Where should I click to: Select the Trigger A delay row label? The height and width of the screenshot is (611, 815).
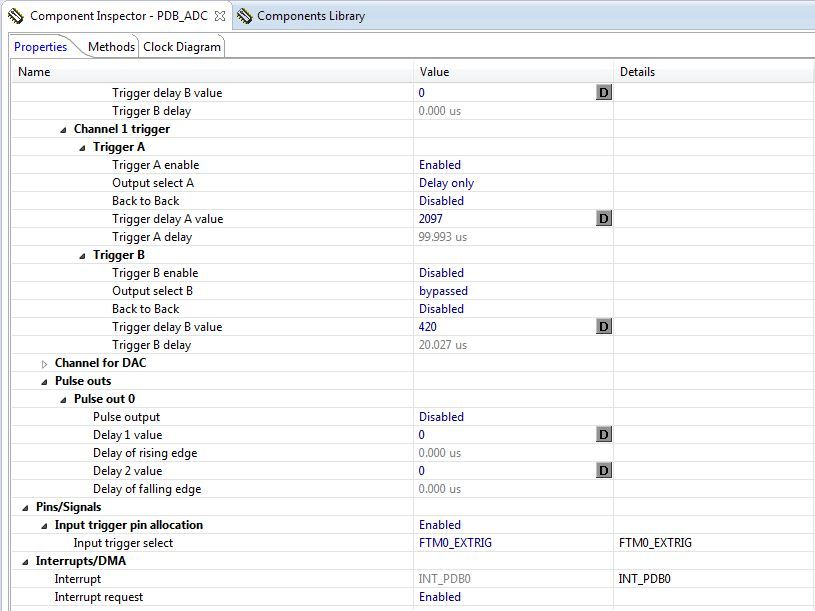click(x=152, y=237)
